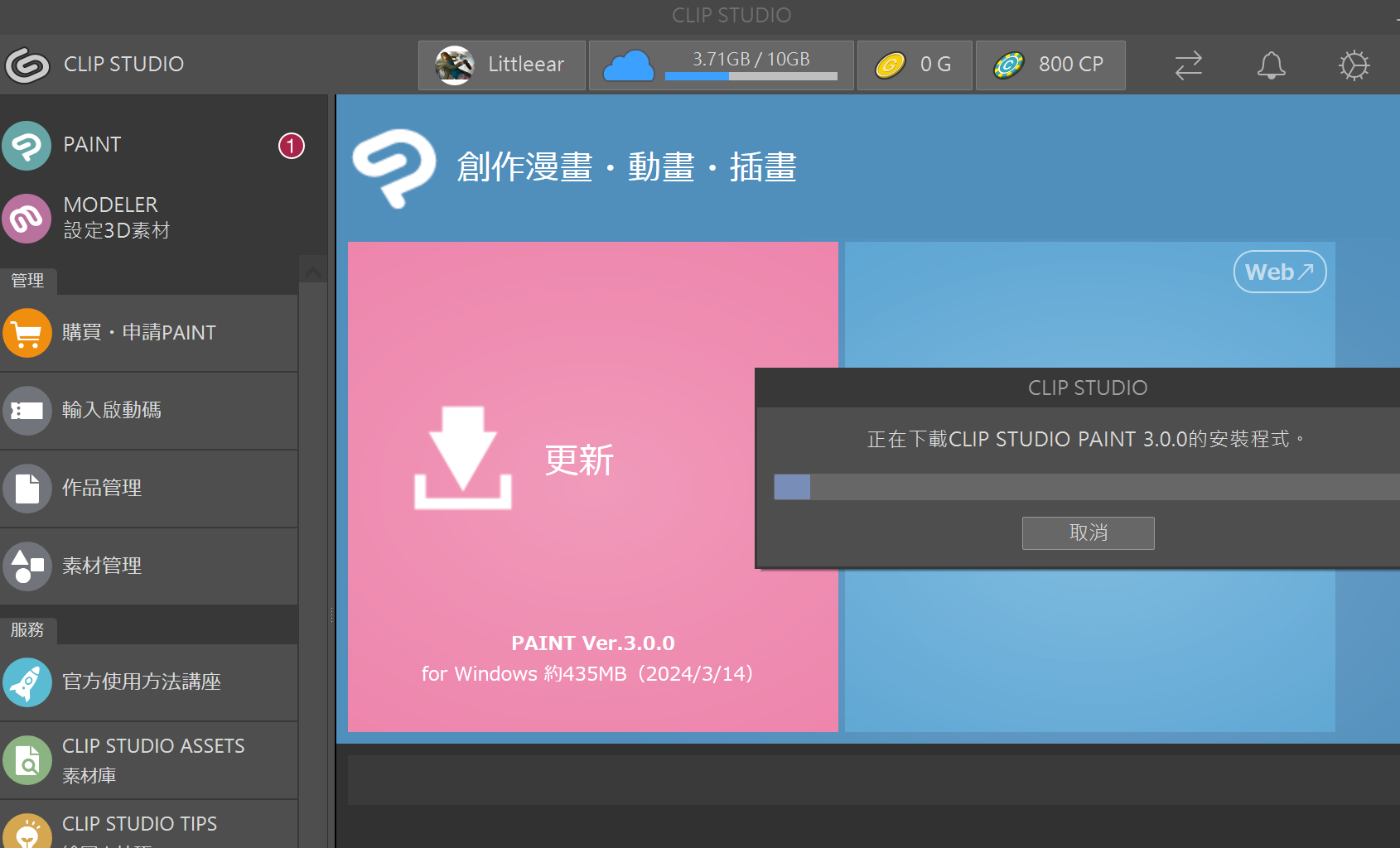Click the shapes icon for 素材管理
Image resolution: width=1400 pixels, height=848 pixels.
pyautogui.click(x=27, y=566)
